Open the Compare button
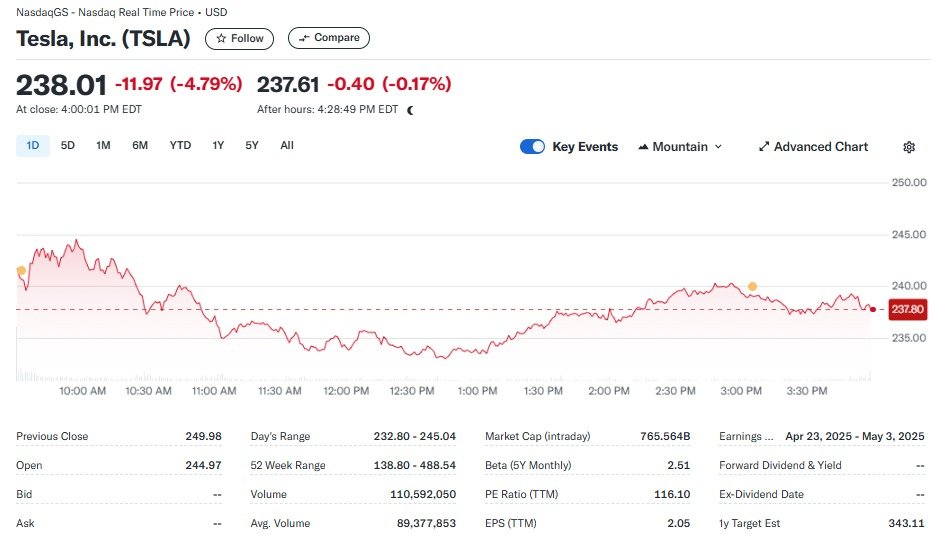The image size is (935, 542). pos(329,38)
